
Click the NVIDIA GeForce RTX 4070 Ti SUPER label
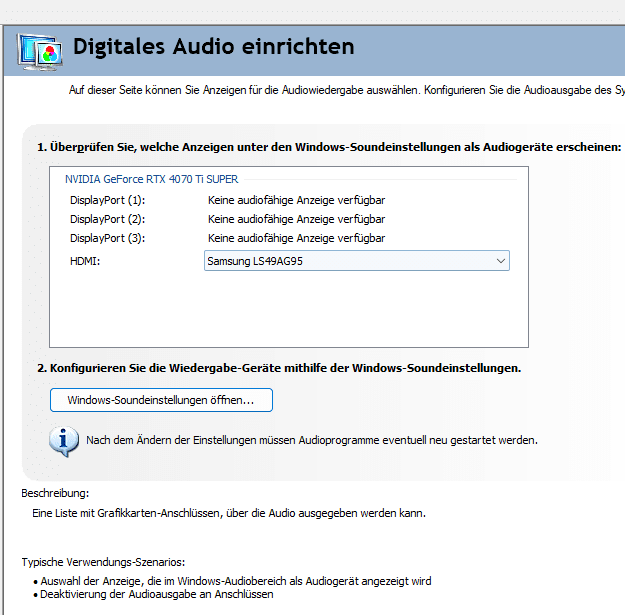151,179
